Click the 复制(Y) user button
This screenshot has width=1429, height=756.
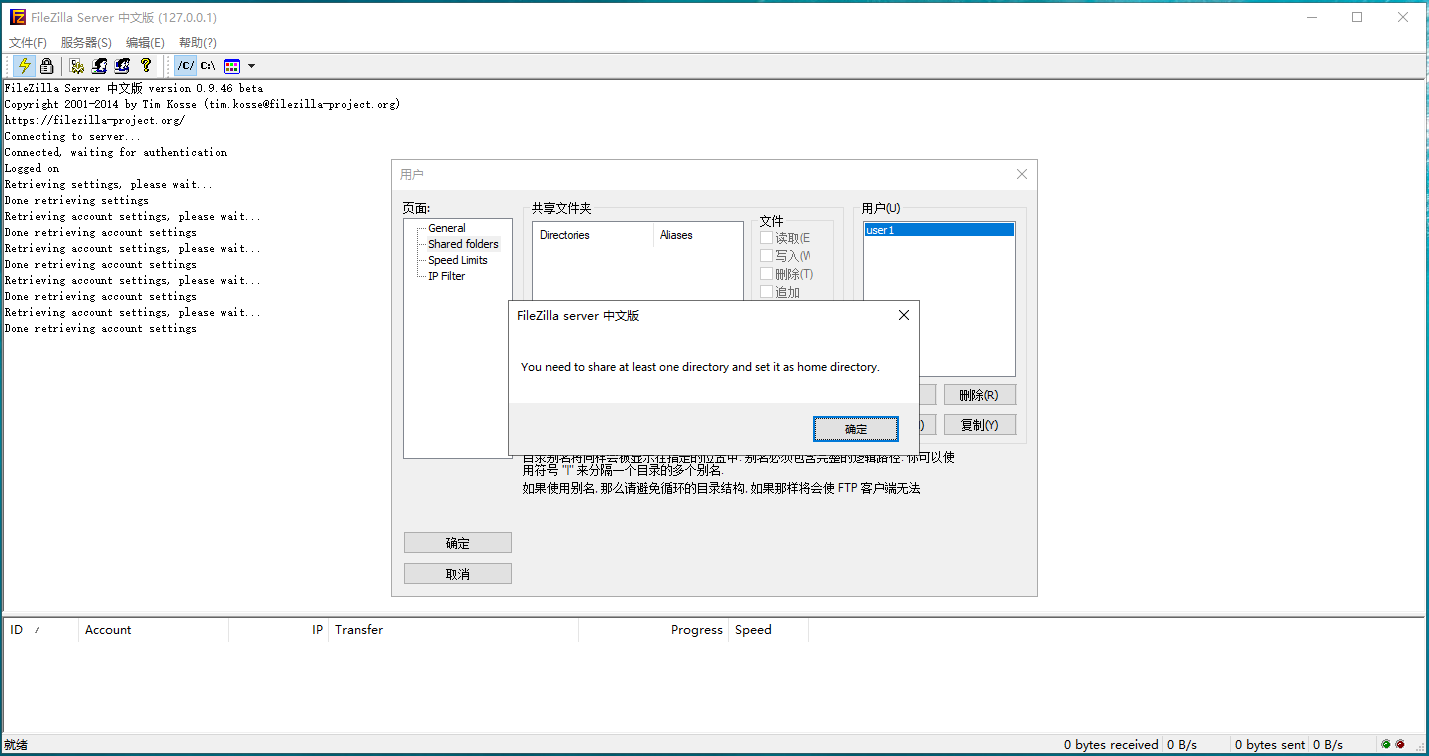coord(979,425)
